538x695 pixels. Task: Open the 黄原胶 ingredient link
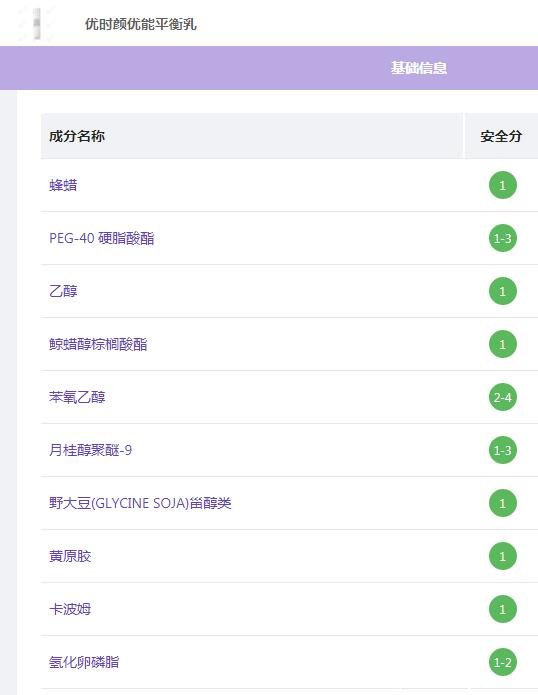click(x=70, y=556)
